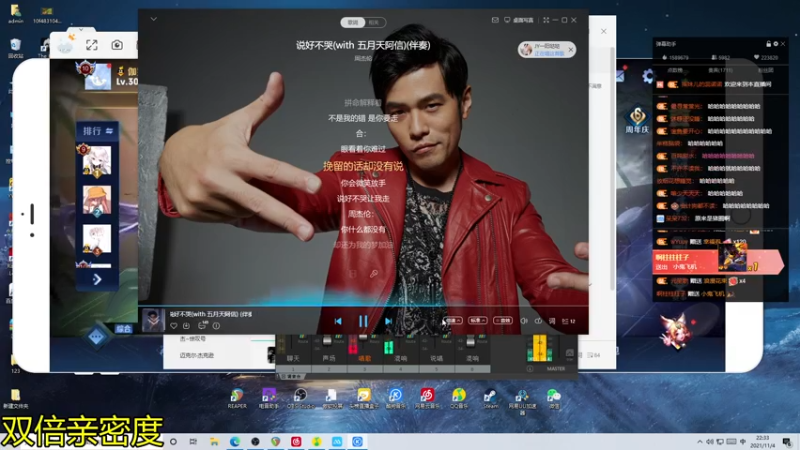Image resolution: width=800 pixels, height=450 pixels.
Task: Open settings gear in the game window
Action: pos(648,77)
